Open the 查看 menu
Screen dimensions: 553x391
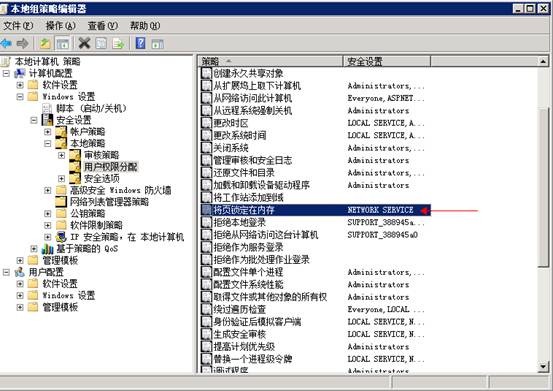pyautogui.click(x=102, y=26)
